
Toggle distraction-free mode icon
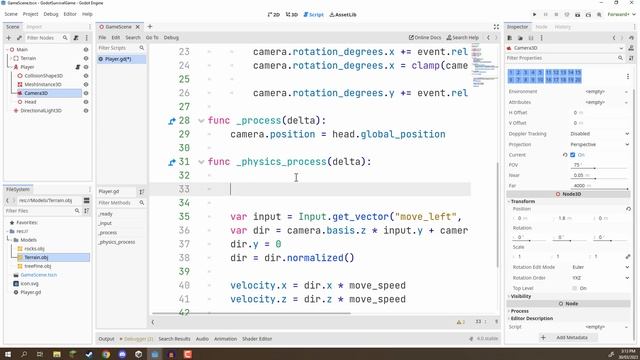(x=496, y=27)
